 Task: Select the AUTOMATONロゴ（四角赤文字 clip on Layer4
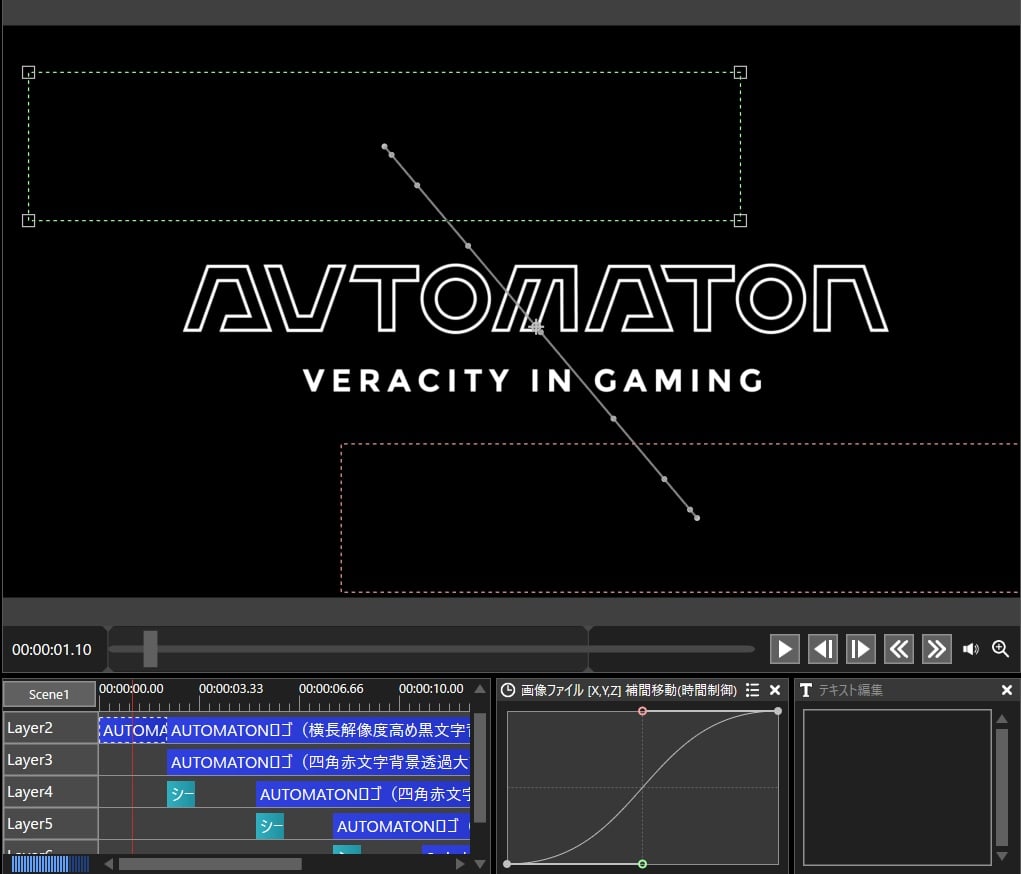click(363, 794)
